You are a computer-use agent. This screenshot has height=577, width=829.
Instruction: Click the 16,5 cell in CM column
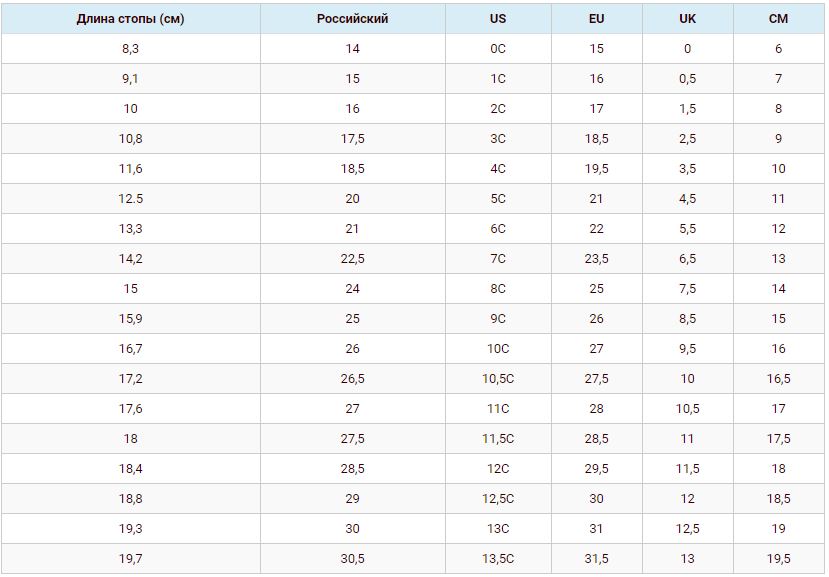[x=778, y=379]
